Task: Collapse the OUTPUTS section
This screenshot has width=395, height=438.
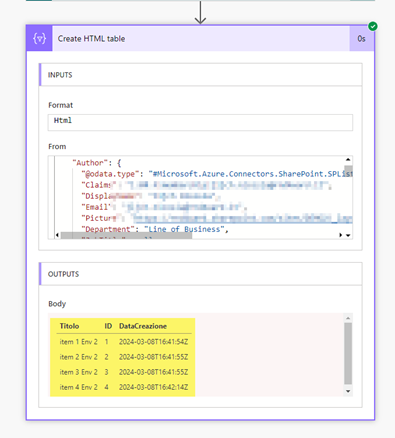Action: coord(201,274)
